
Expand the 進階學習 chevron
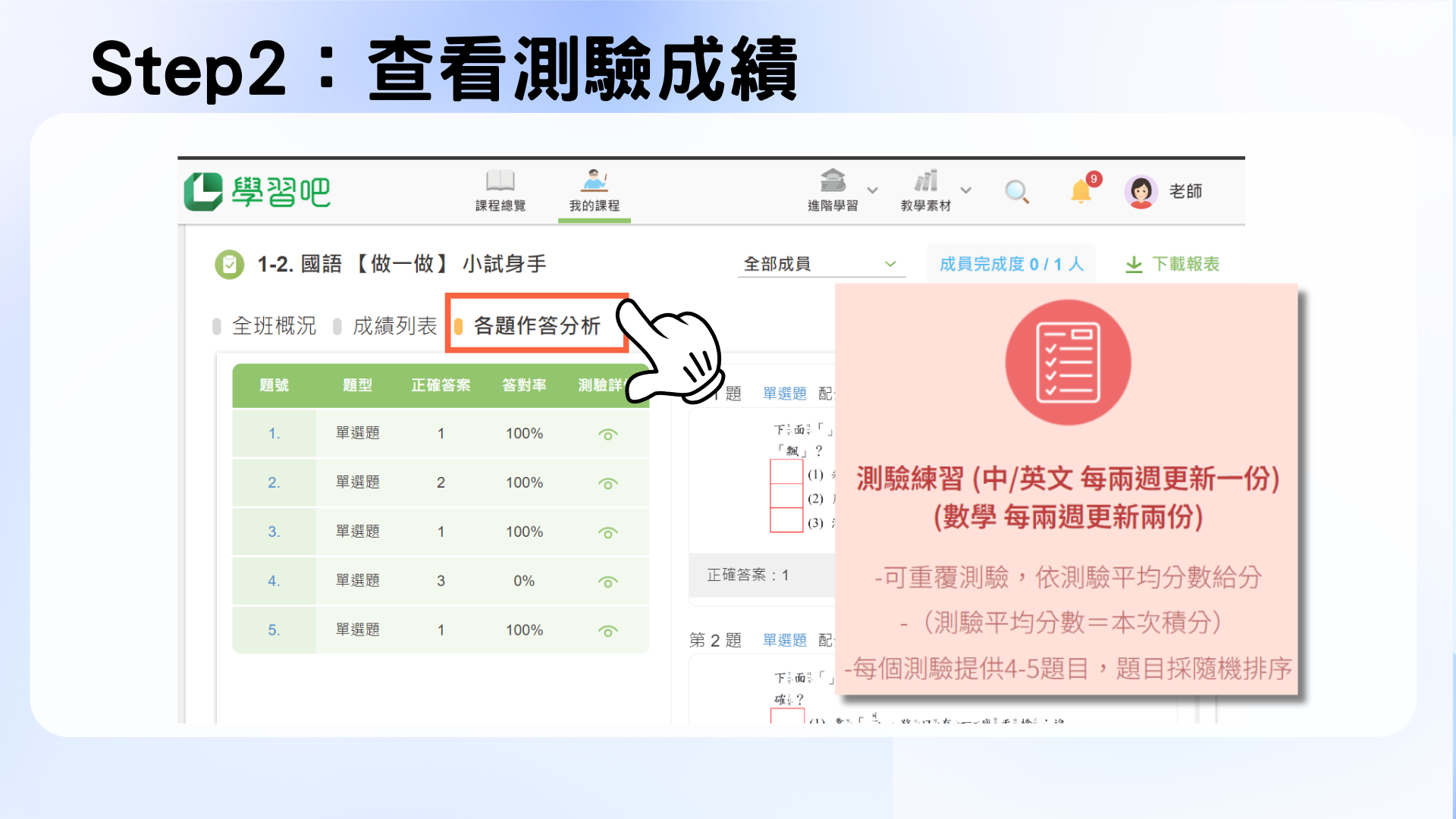pos(873,190)
